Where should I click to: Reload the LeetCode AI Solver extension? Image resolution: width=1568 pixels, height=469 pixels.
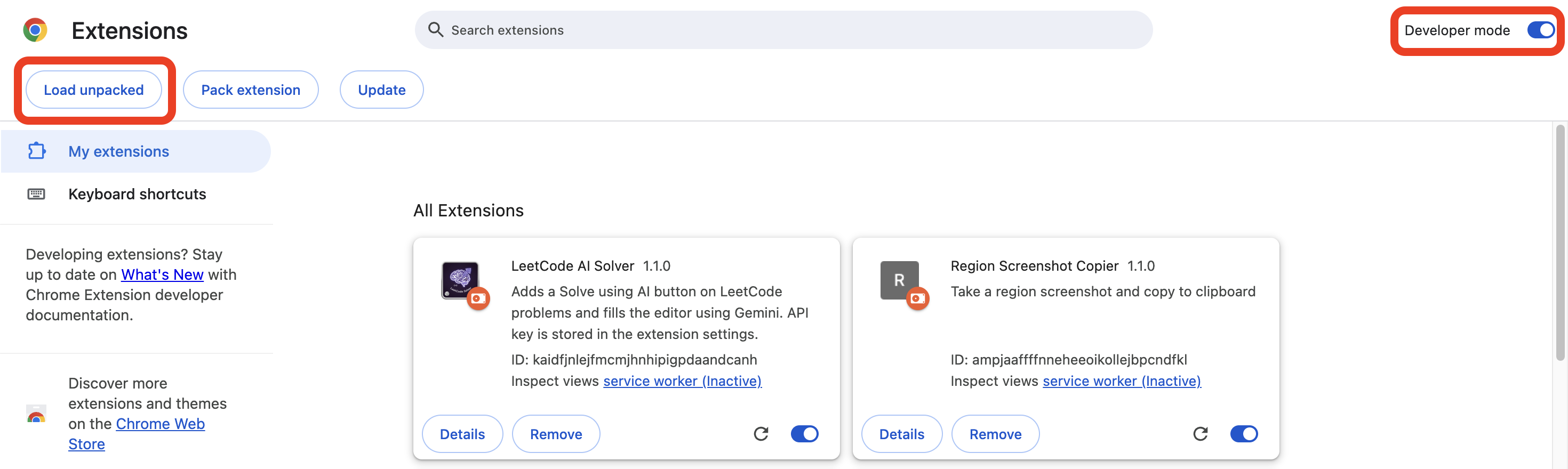tap(761, 434)
